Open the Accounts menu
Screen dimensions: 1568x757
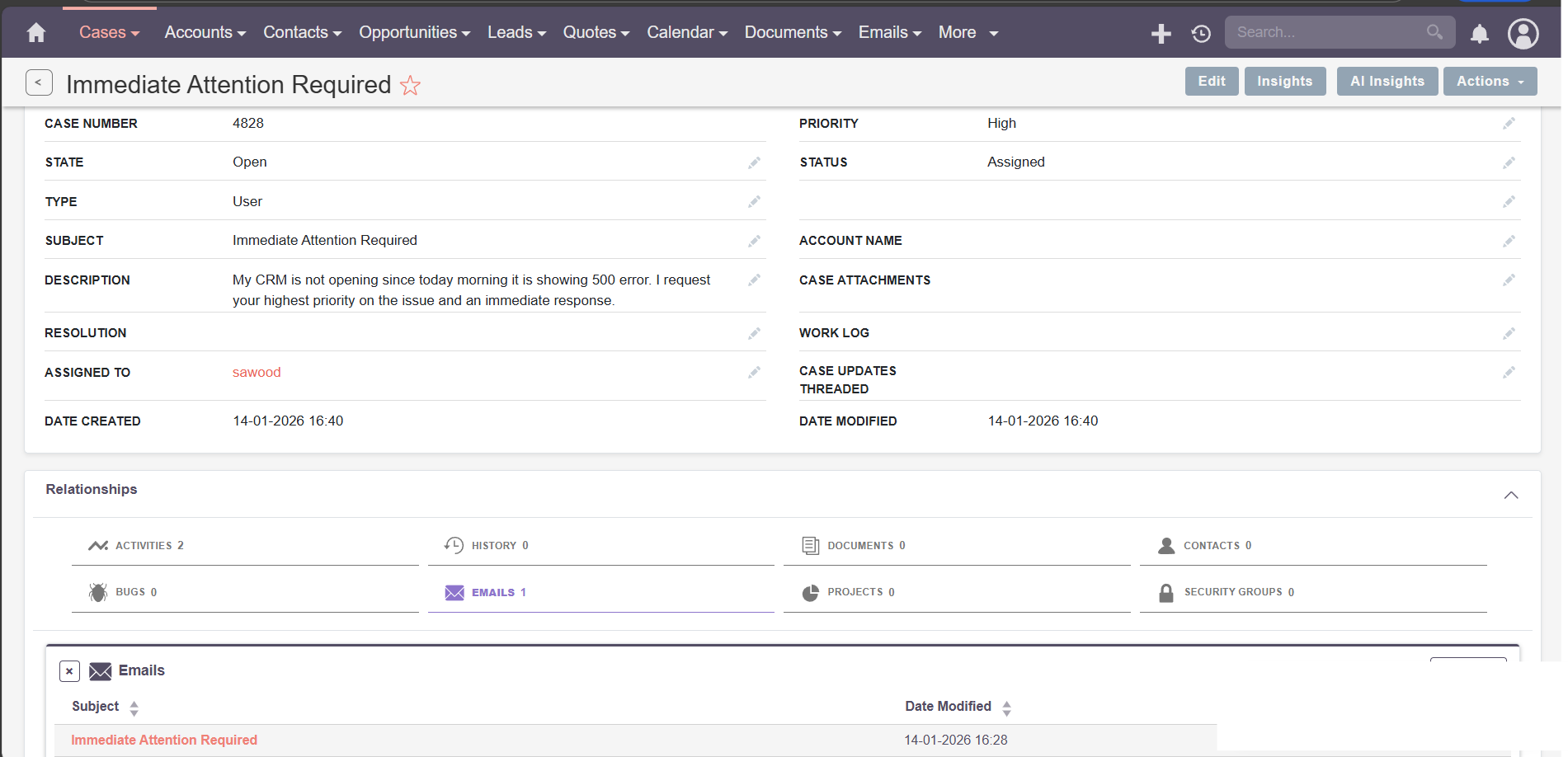tap(205, 33)
